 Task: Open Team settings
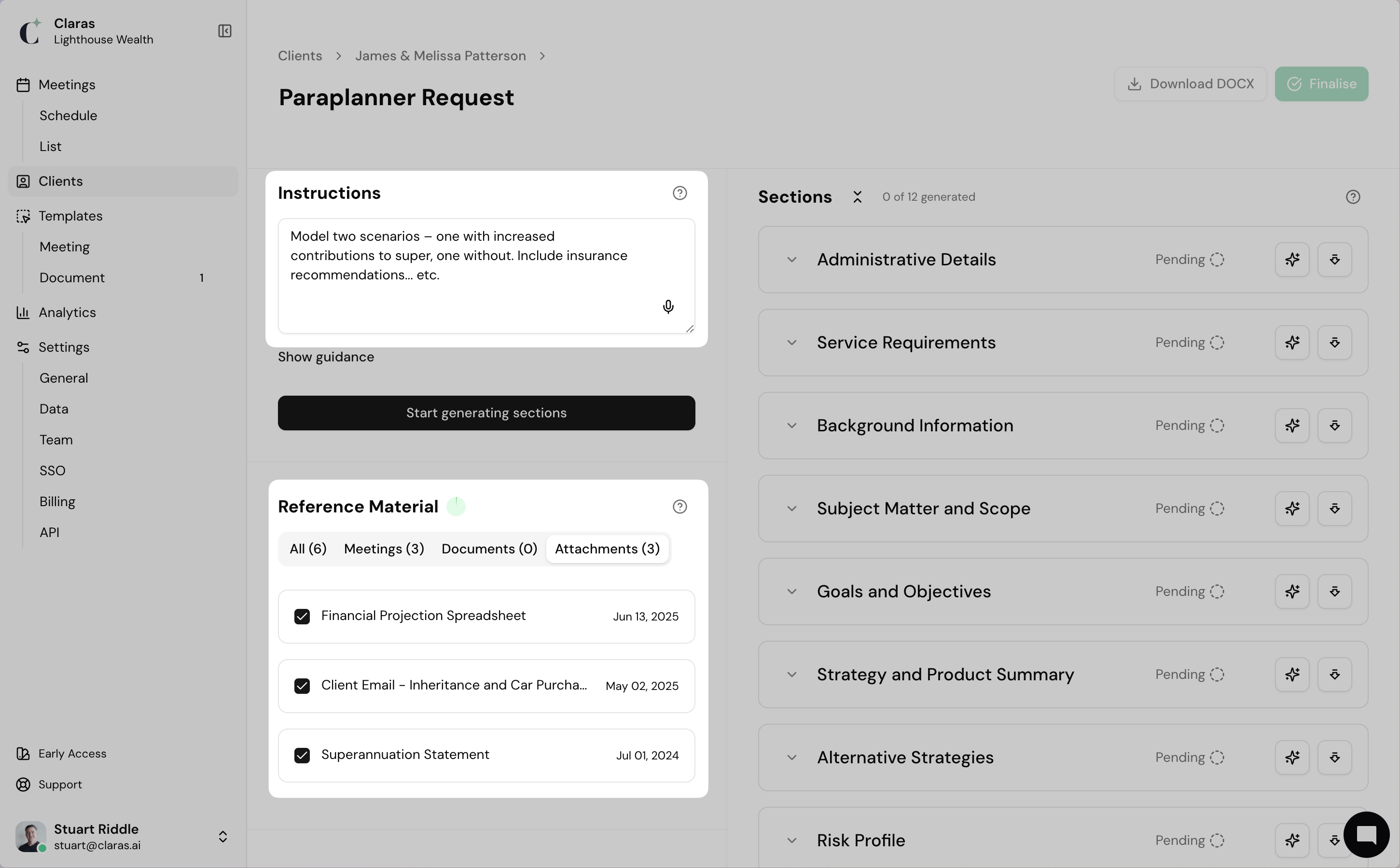[x=56, y=440]
